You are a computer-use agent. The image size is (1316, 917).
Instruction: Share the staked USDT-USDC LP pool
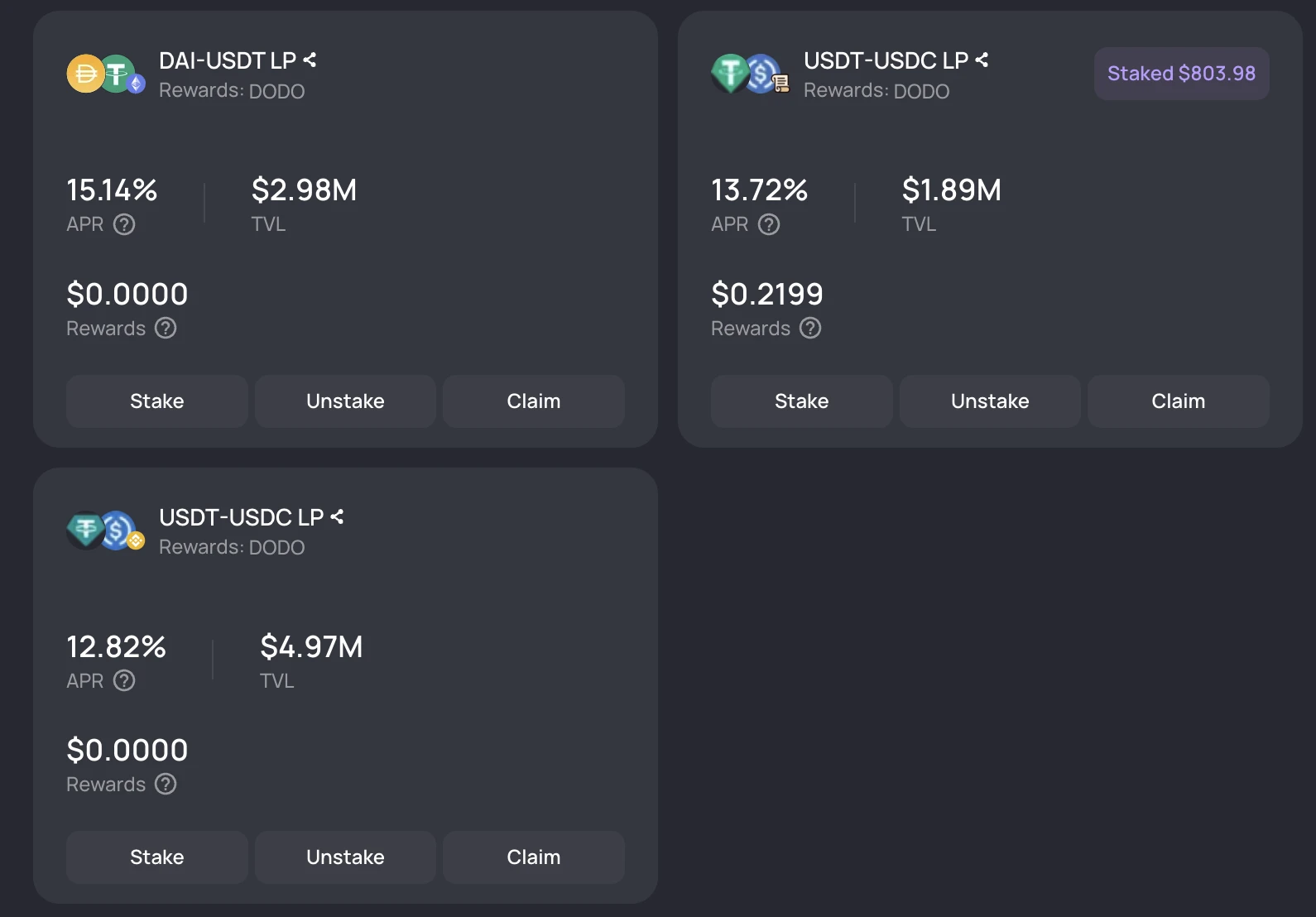tap(982, 60)
